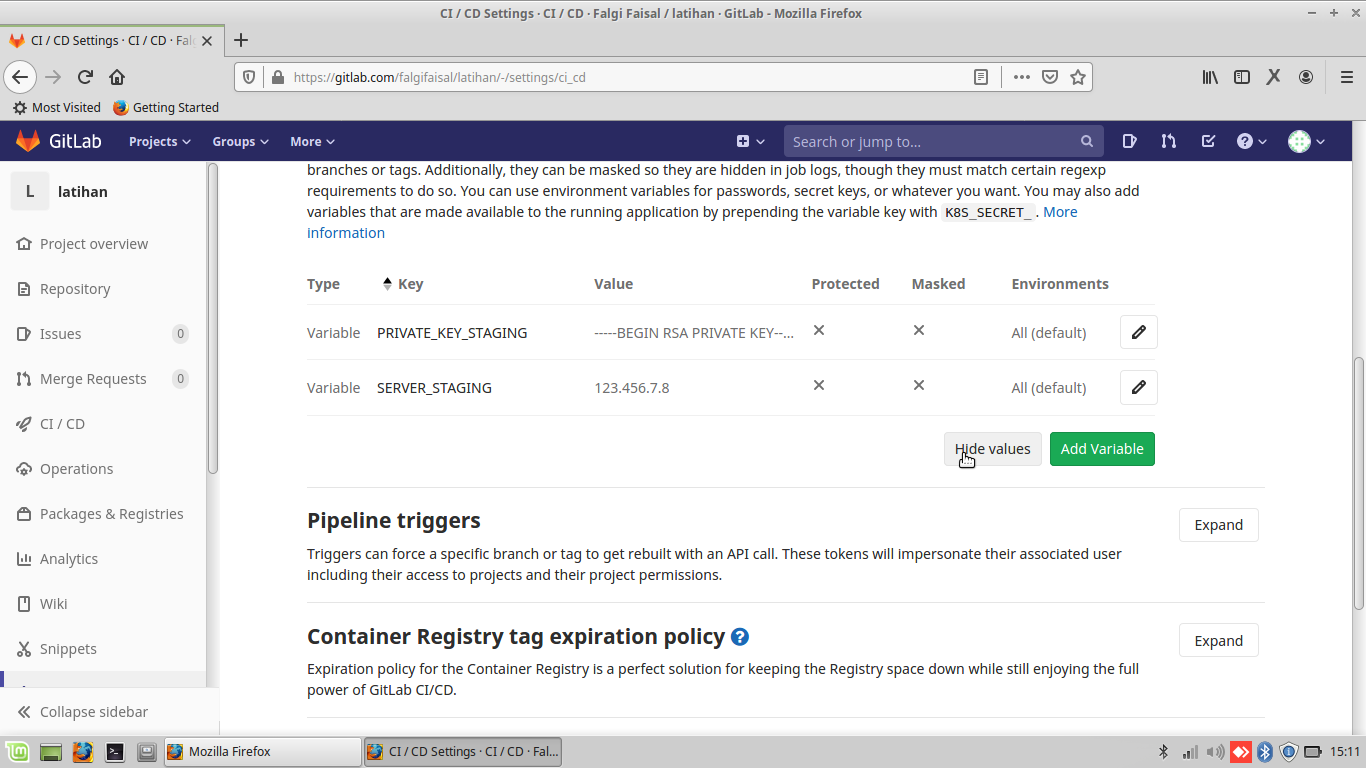Click the To-Do list icon in top bar
This screenshot has width=1366, height=768.
(x=1208, y=141)
